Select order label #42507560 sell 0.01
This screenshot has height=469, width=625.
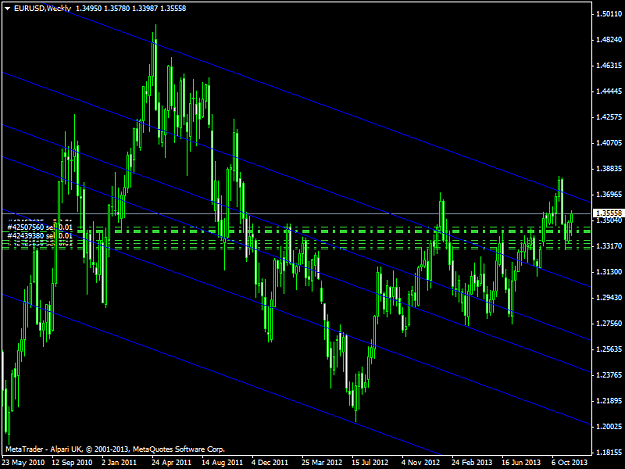pos(40,228)
